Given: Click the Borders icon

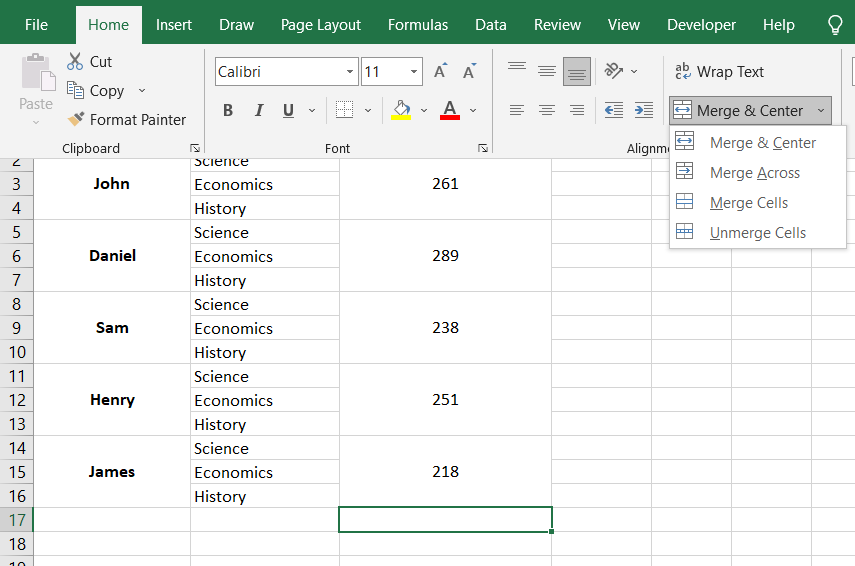Looking at the screenshot, I should [344, 110].
